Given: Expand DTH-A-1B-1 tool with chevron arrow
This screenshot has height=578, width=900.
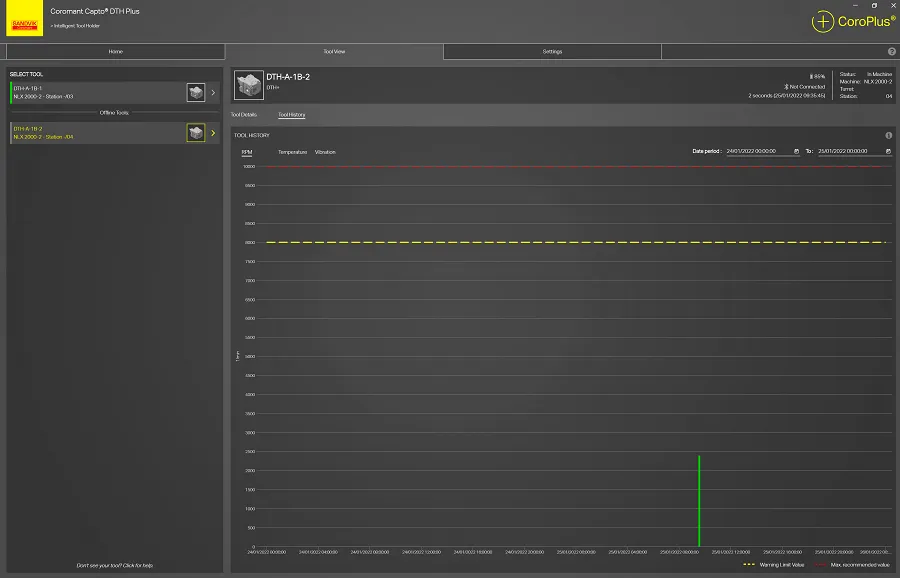Looking at the screenshot, I should coord(213,93).
